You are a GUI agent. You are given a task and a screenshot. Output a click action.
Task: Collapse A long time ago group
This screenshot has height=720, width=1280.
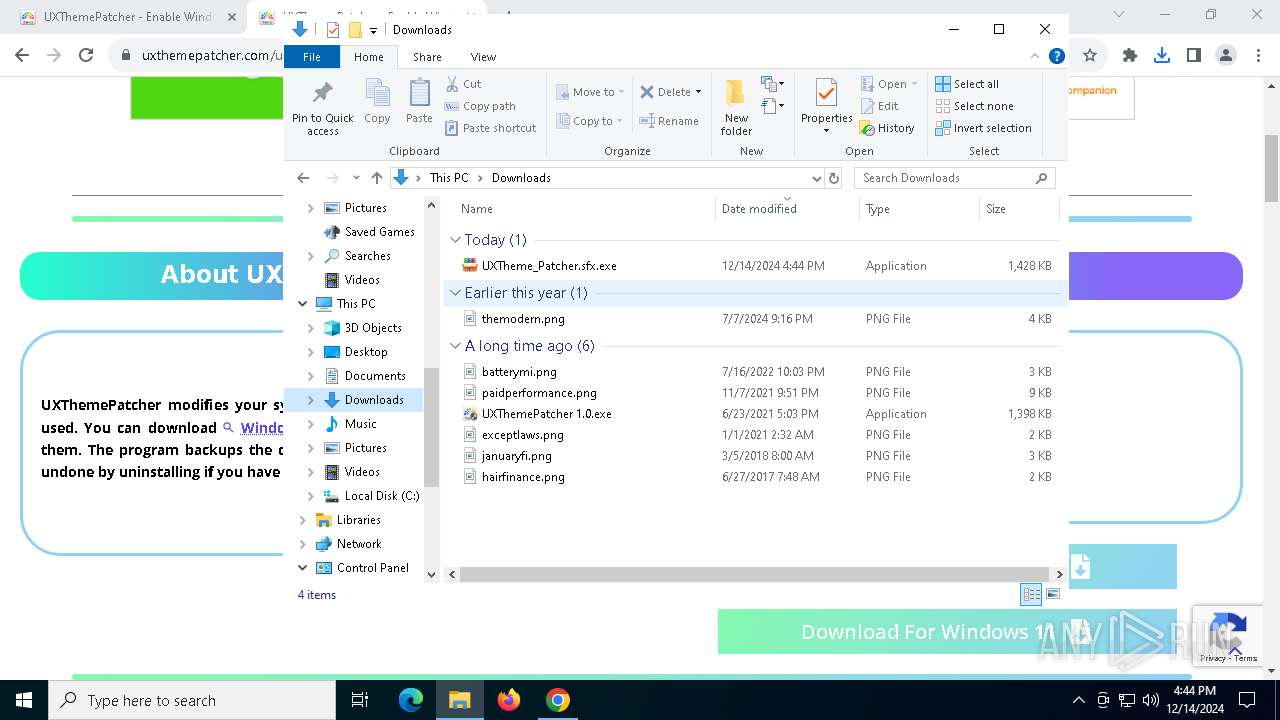coord(456,346)
